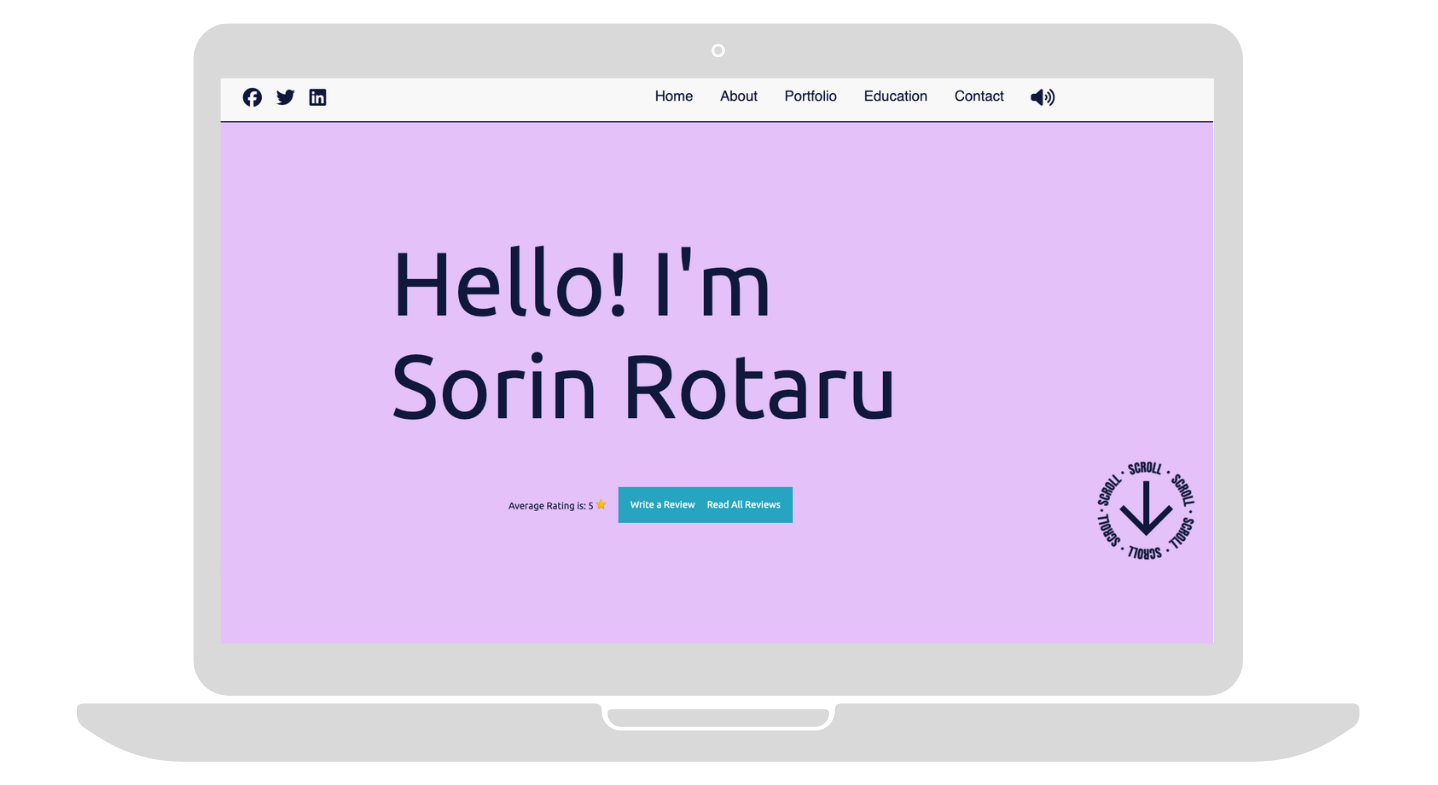Click the notch below the laptop screen
The width and height of the screenshot is (1438, 785).
718,717
